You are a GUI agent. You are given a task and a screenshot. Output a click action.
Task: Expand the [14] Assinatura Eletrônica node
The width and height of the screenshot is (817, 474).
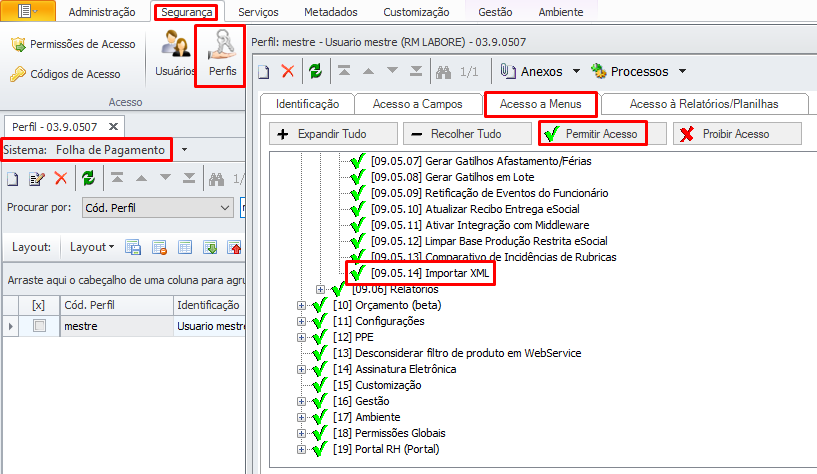point(301,369)
